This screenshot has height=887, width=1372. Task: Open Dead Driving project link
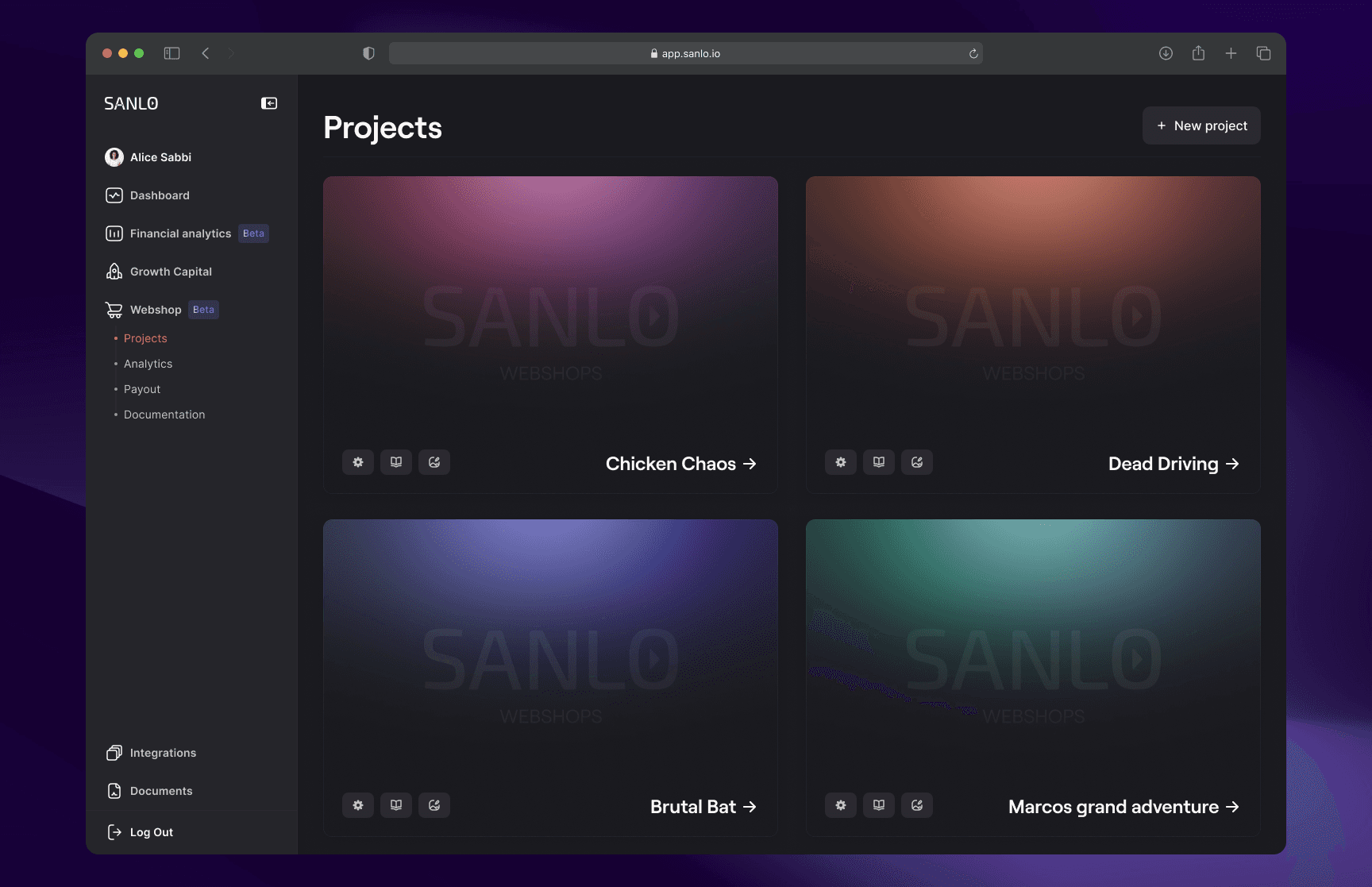pyautogui.click(x=1174, y=464)
